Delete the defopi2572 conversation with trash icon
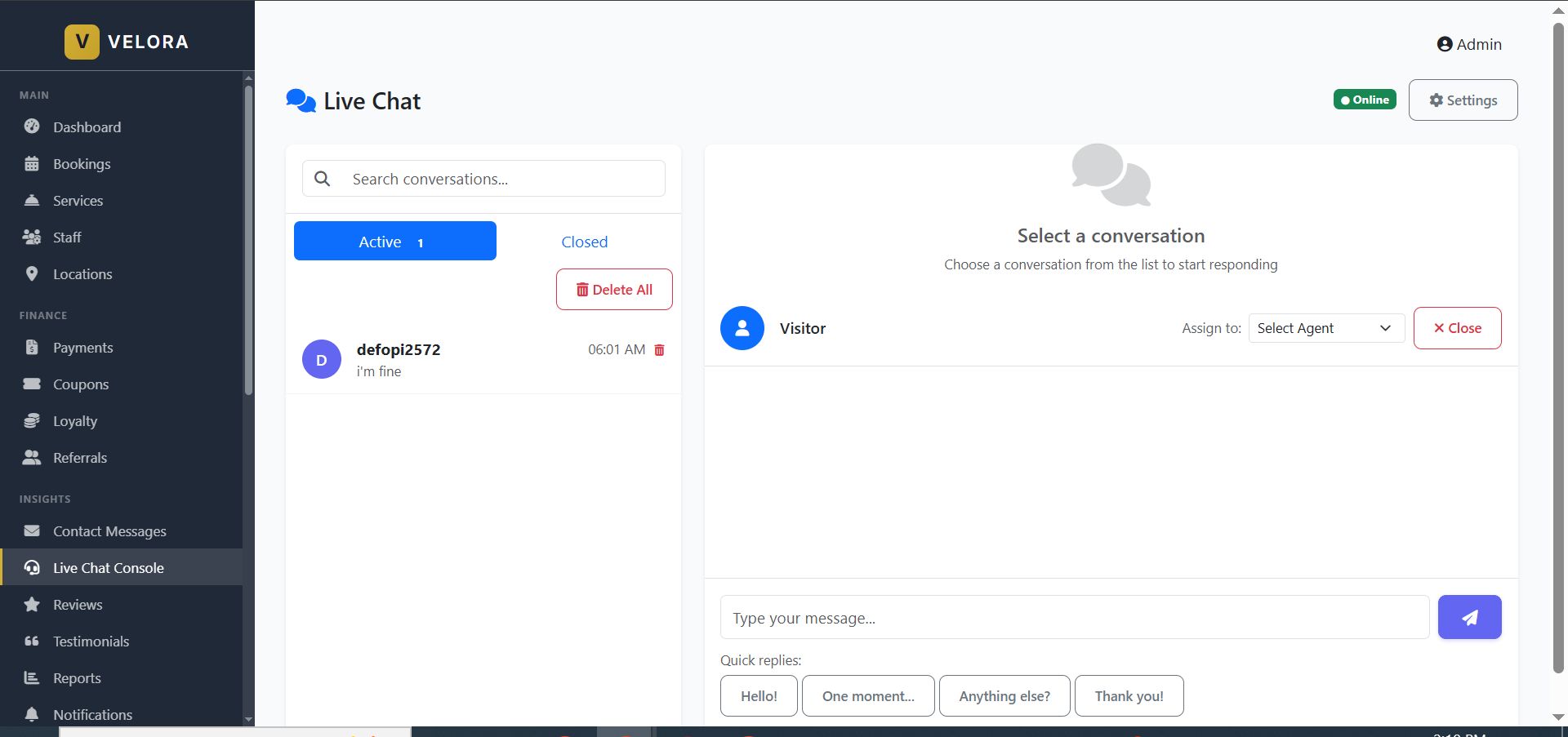1568x737 pixels. pyautogui.click(x=660, y=350)
